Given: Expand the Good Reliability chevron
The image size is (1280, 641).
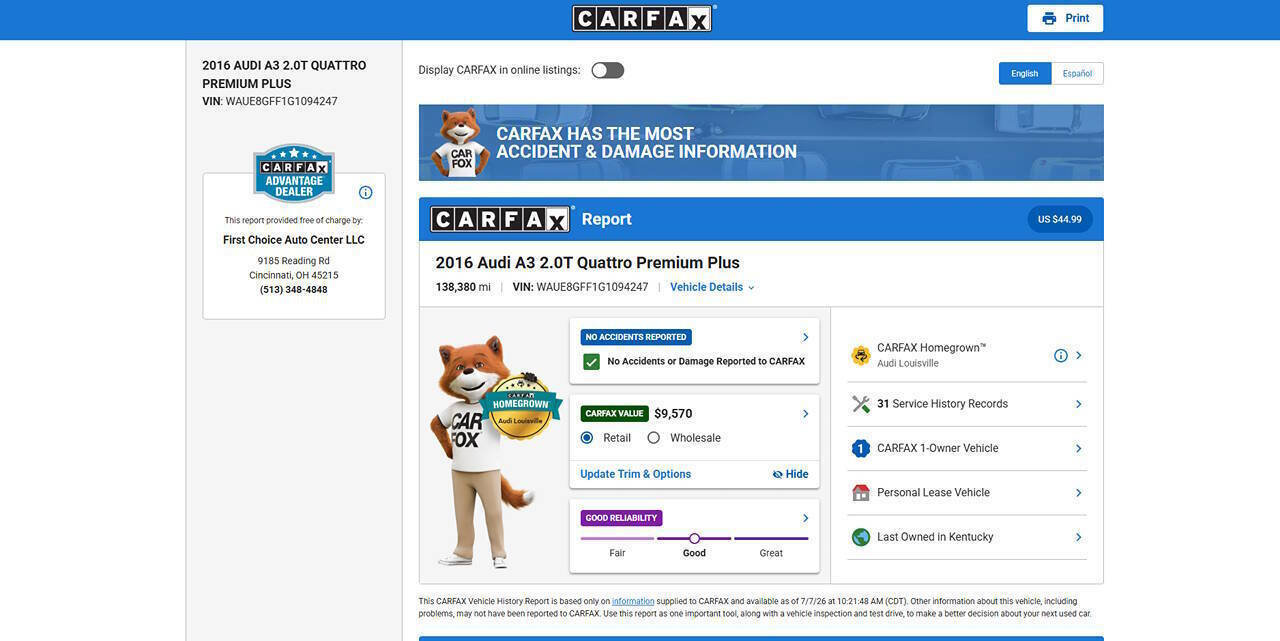Looking at the screenshot, I should click(805, 518).
